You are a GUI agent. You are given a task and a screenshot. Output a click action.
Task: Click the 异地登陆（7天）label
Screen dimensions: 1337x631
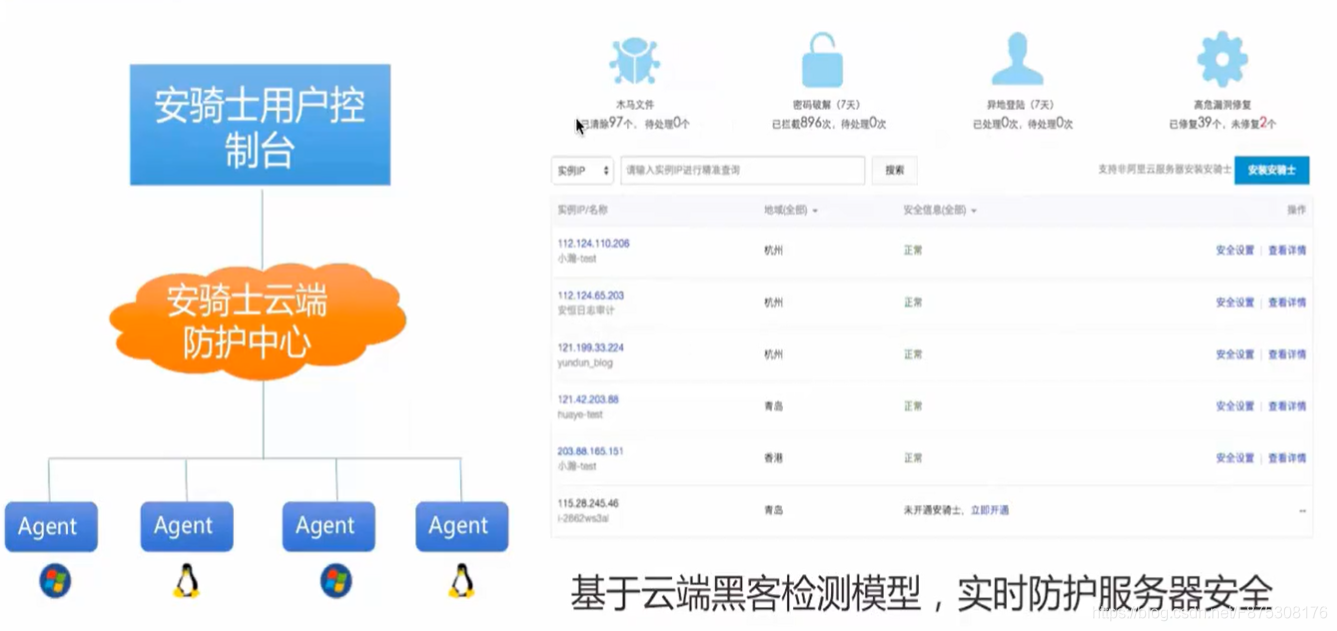coord(1020,105)
